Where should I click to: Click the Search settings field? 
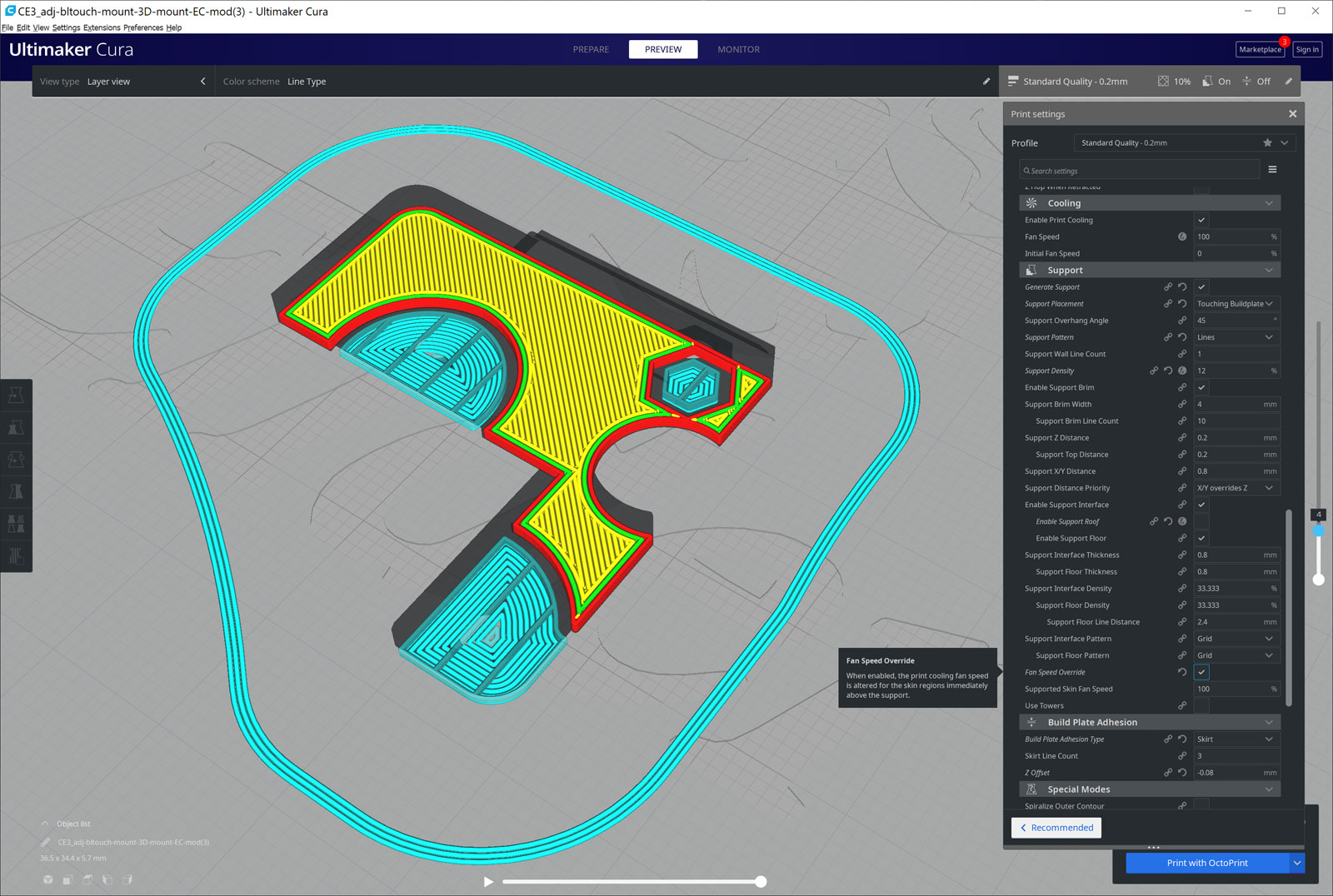coord(1139,171)
